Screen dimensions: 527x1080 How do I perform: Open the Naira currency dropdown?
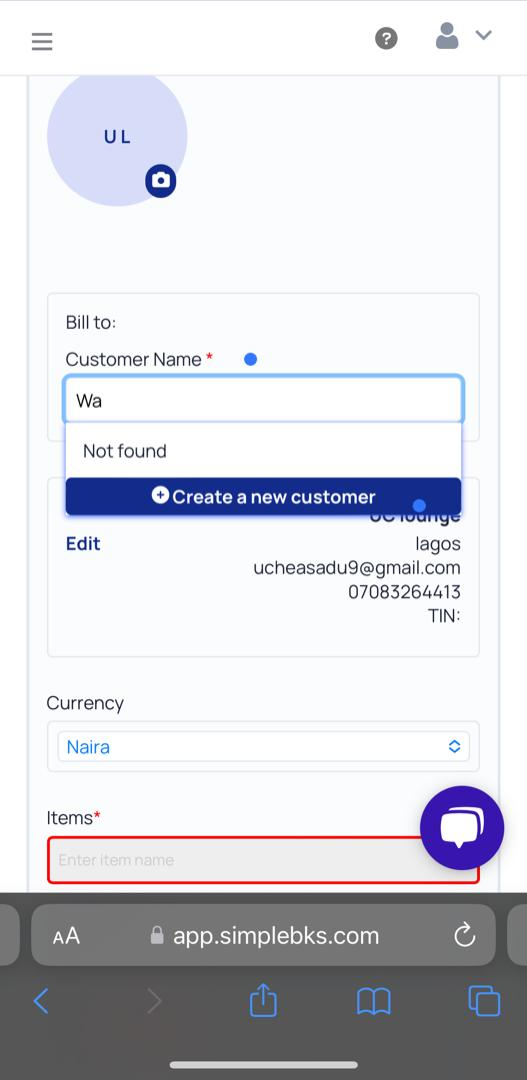coord(263,747)
